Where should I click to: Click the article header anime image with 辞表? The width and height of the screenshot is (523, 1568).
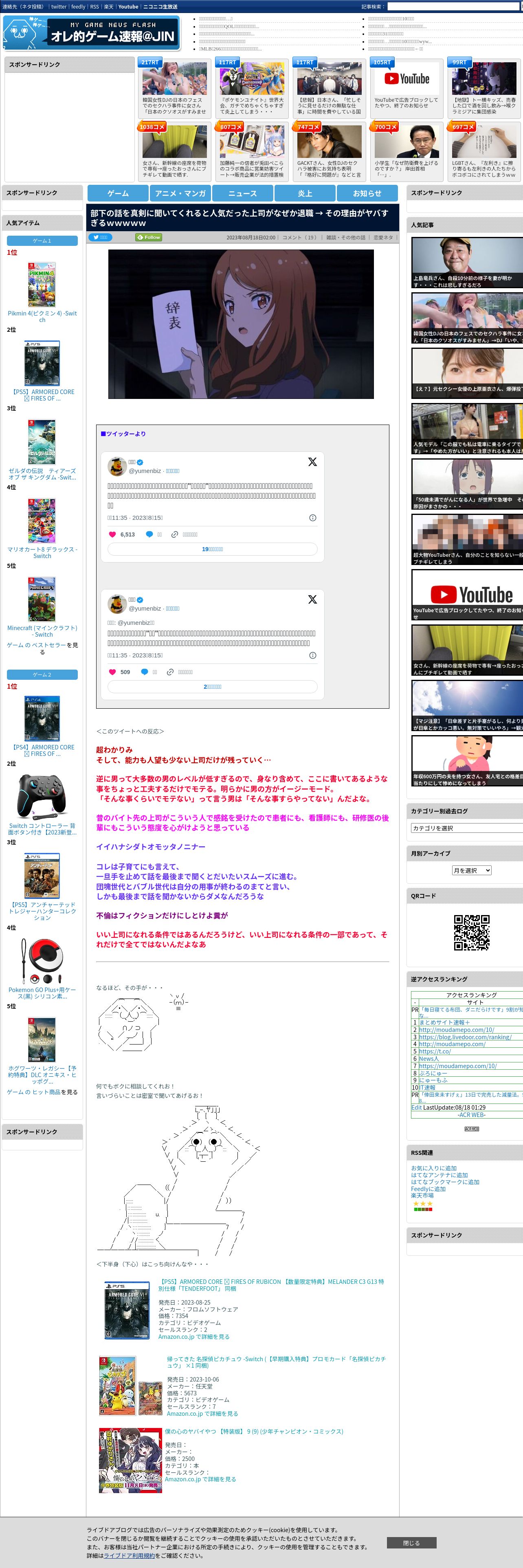pyautogui.click(x=241, y=324)
